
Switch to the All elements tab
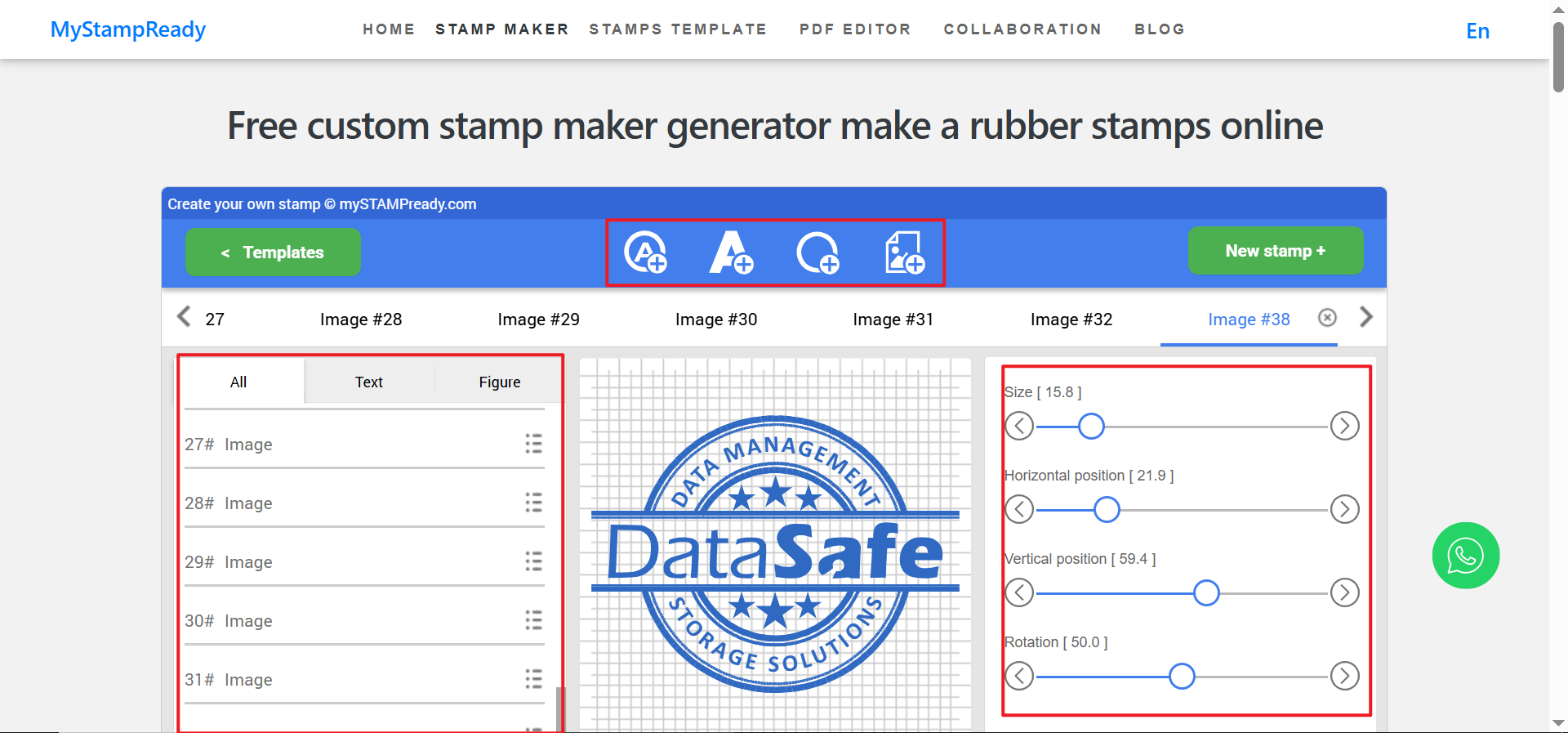238,382
